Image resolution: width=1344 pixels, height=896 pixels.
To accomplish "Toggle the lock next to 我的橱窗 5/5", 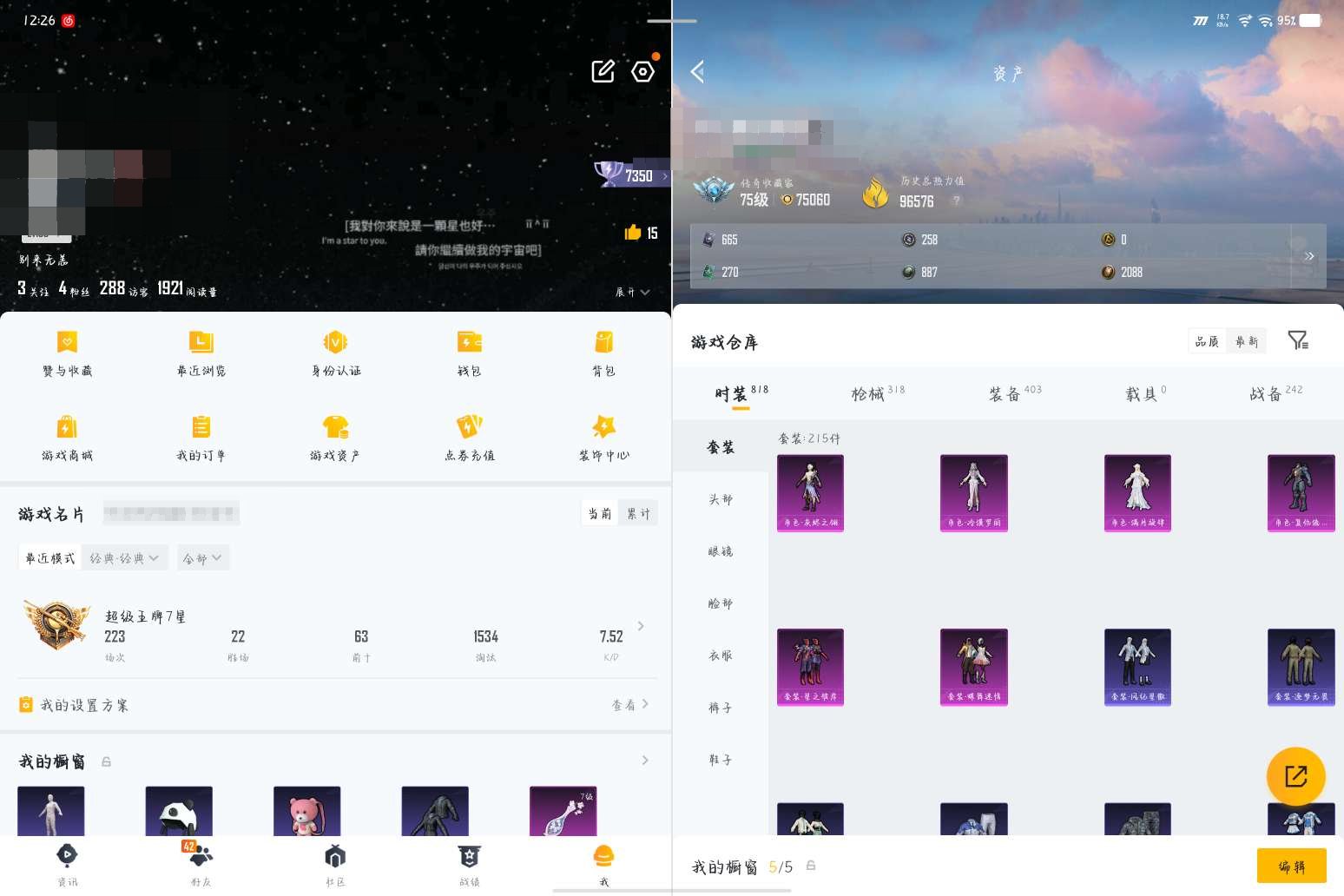I will tap(811, 866).
